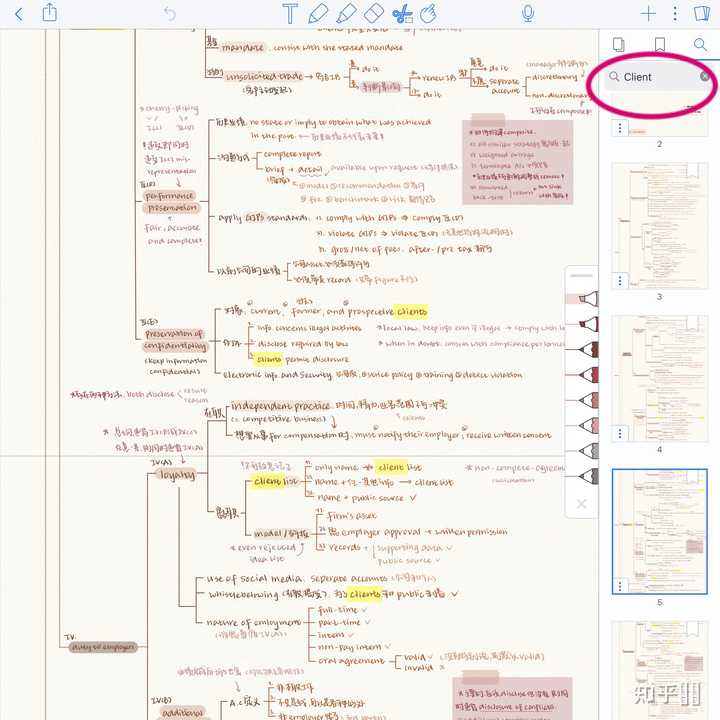This screenshot has width=720, height=720.
Task: Pick the light pink highlighter preset
Action: (582, 299)
